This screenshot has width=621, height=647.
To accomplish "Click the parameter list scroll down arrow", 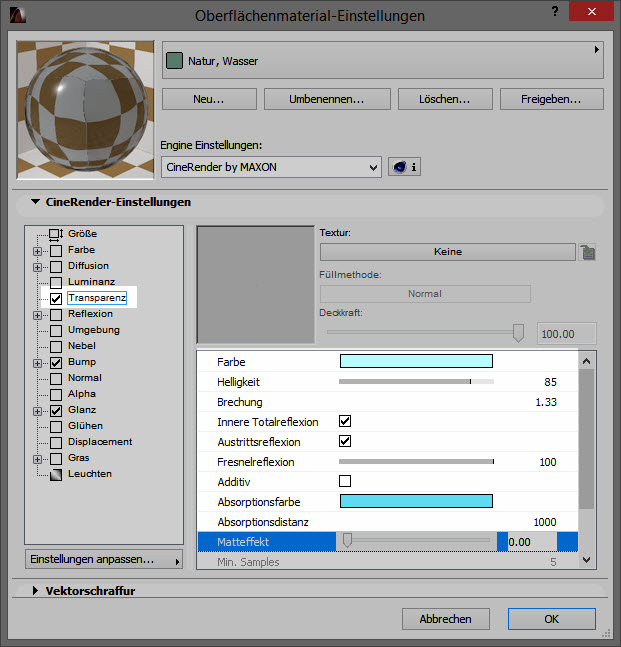I will pos(586,560).
